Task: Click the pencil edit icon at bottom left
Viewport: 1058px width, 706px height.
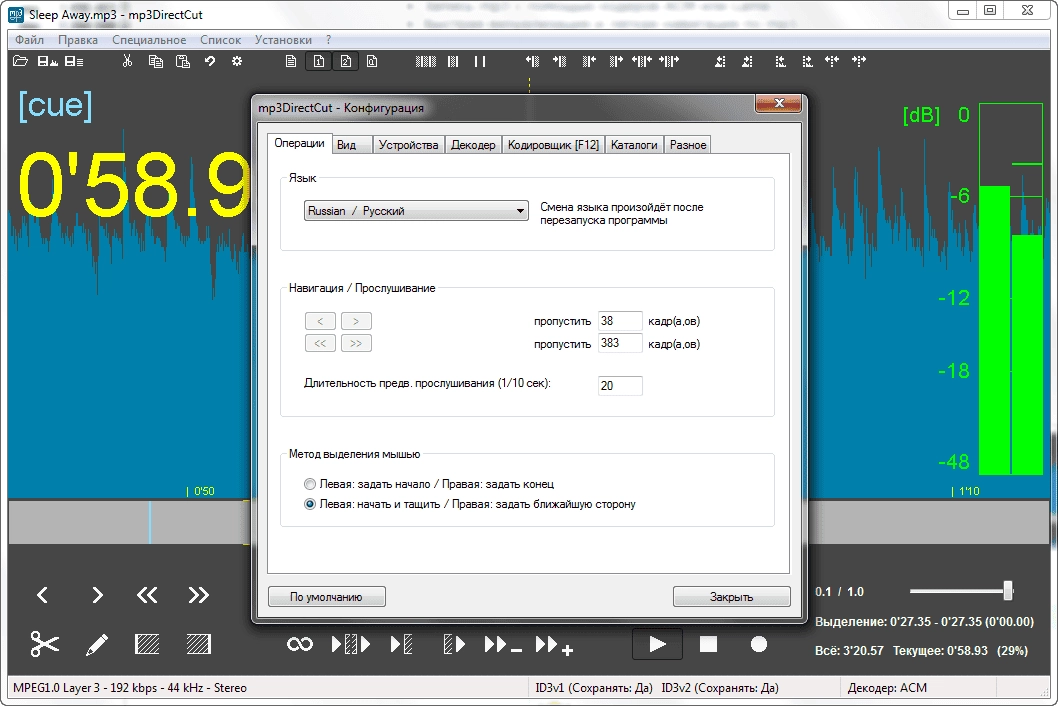Action: tap(96, 645)
